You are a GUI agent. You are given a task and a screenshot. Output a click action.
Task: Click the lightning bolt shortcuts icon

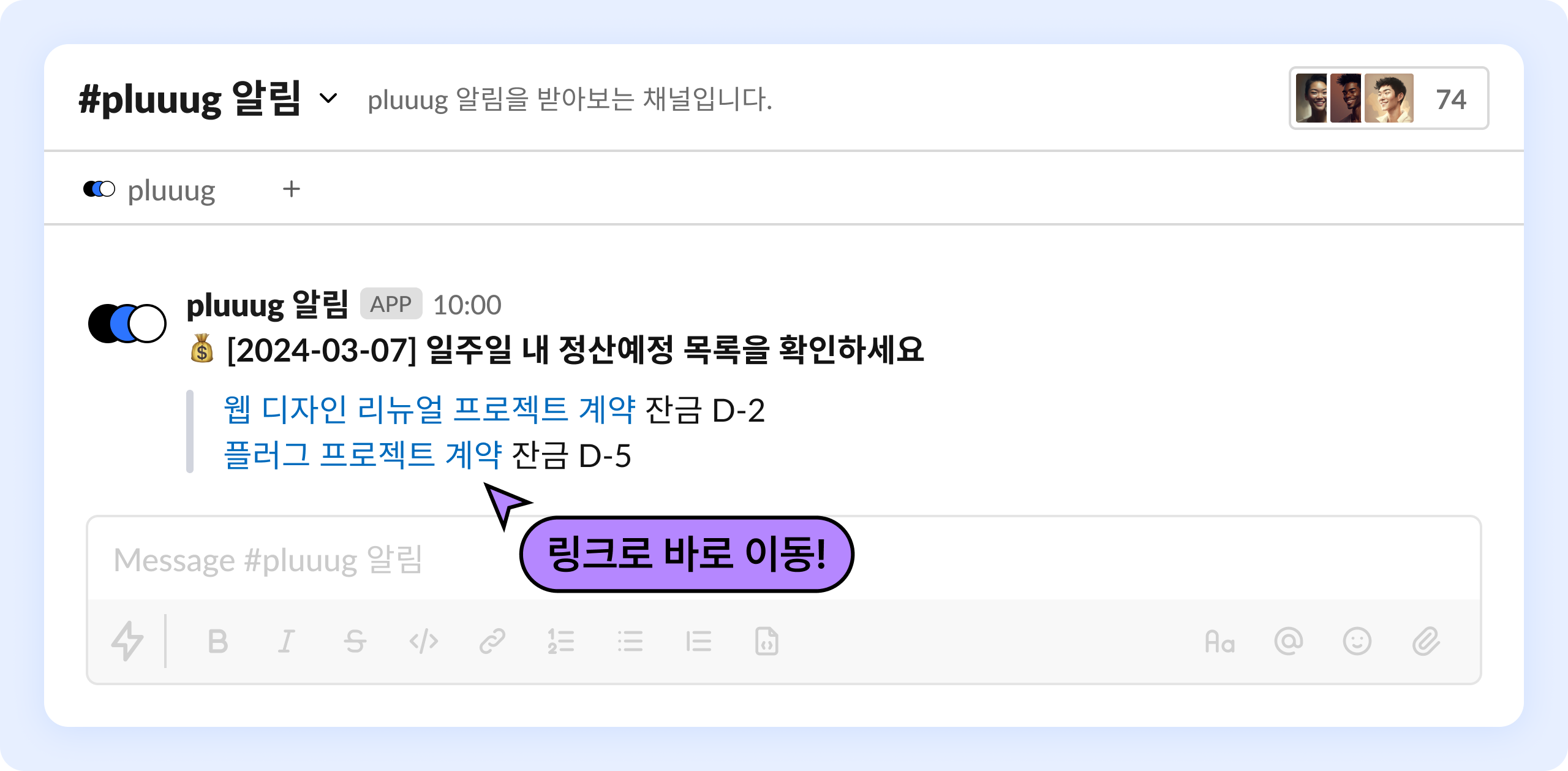(x=127, y=641)
